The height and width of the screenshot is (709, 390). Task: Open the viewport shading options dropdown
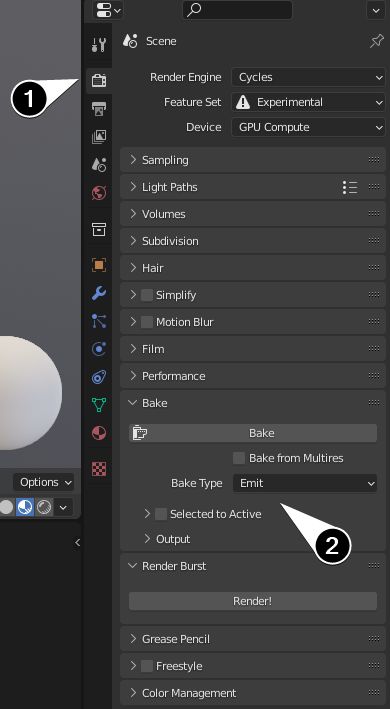pos(63,507)
